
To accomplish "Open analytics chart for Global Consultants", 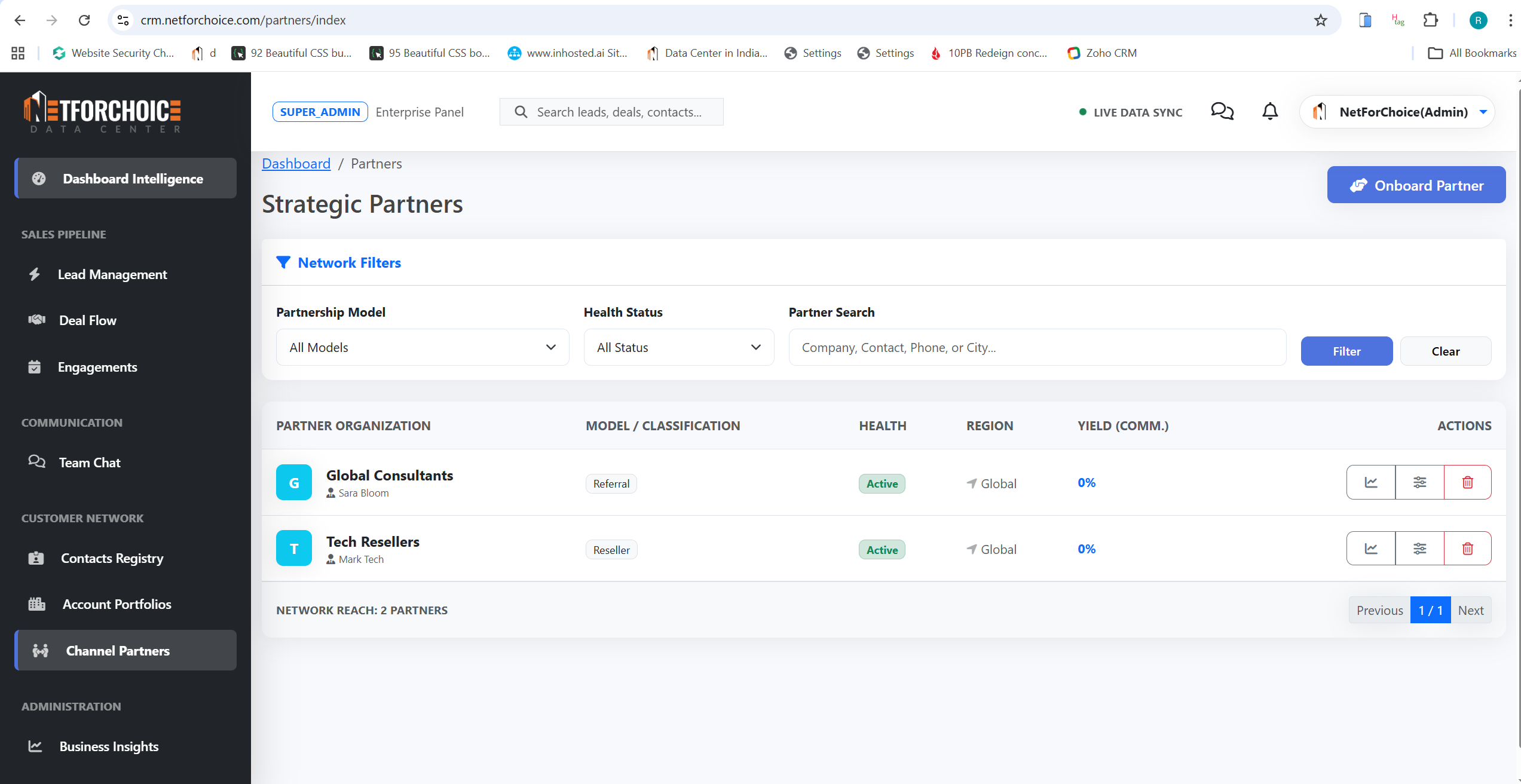I will [1370, 482].
